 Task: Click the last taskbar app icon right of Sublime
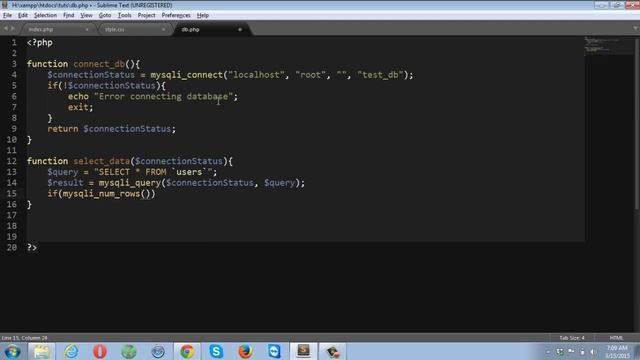(333, 351)
